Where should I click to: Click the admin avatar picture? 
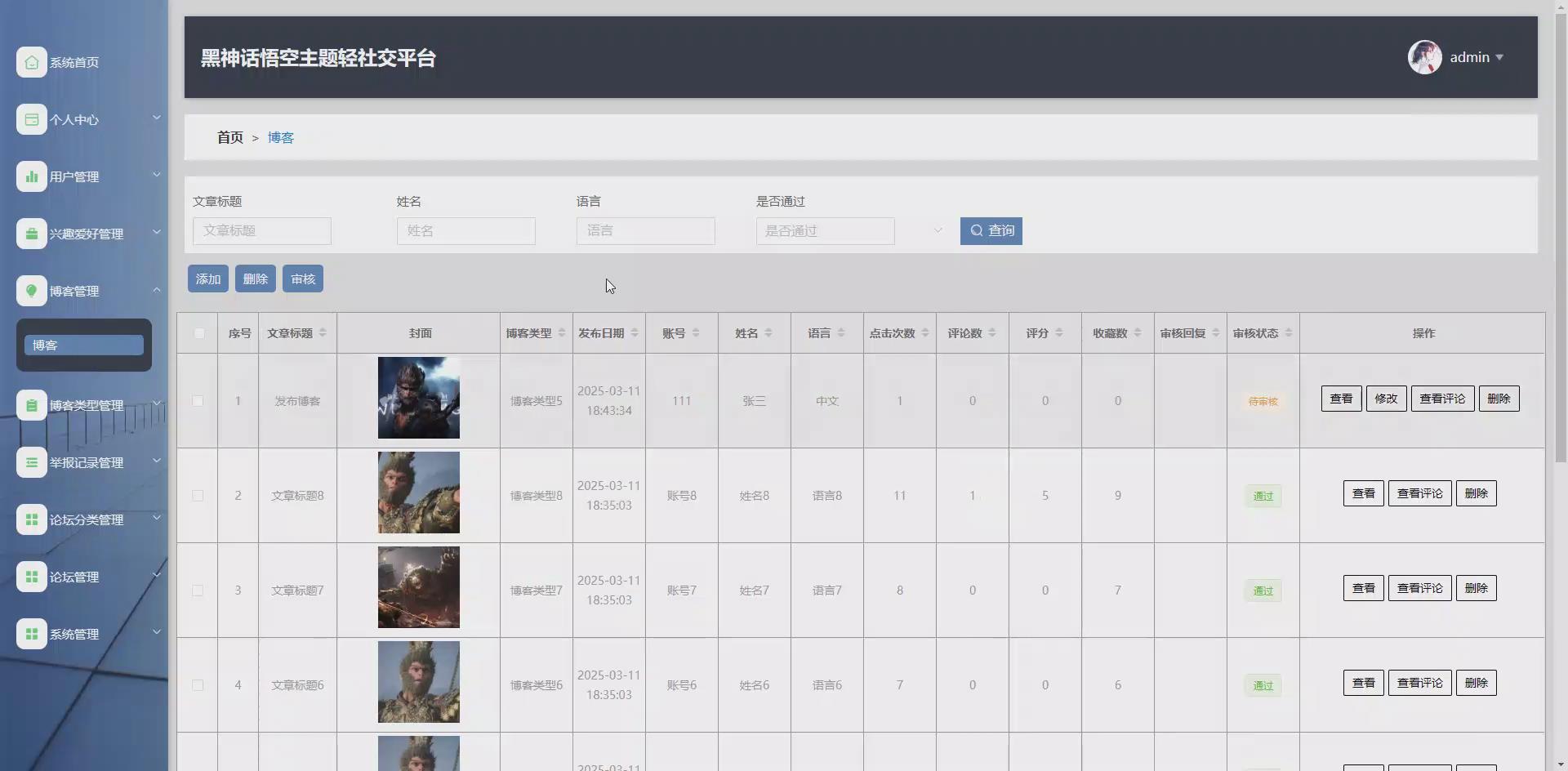pyautogui.click(x=1425, y=57)
